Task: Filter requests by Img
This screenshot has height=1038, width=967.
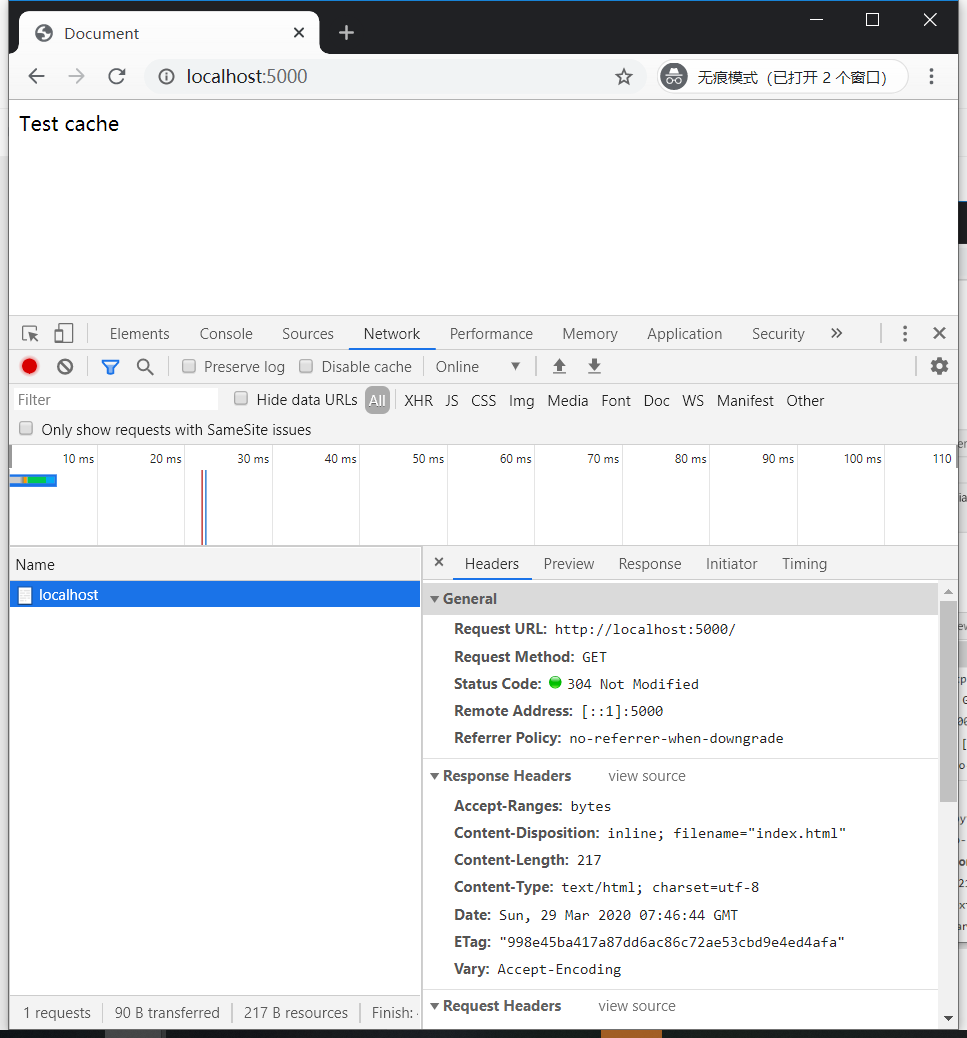Action: (x=522, y=401)
